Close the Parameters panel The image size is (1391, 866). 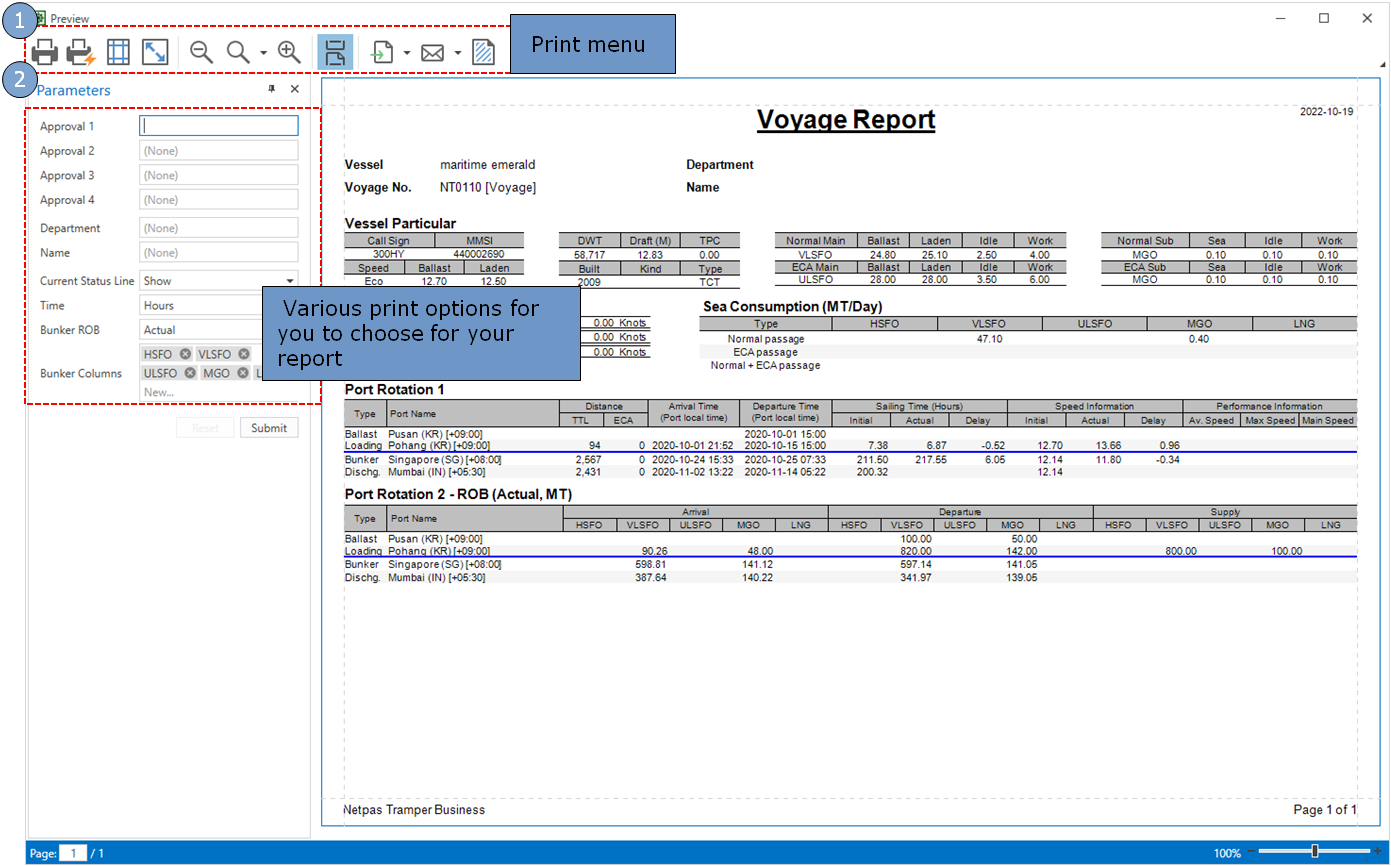tap(295, 90)
